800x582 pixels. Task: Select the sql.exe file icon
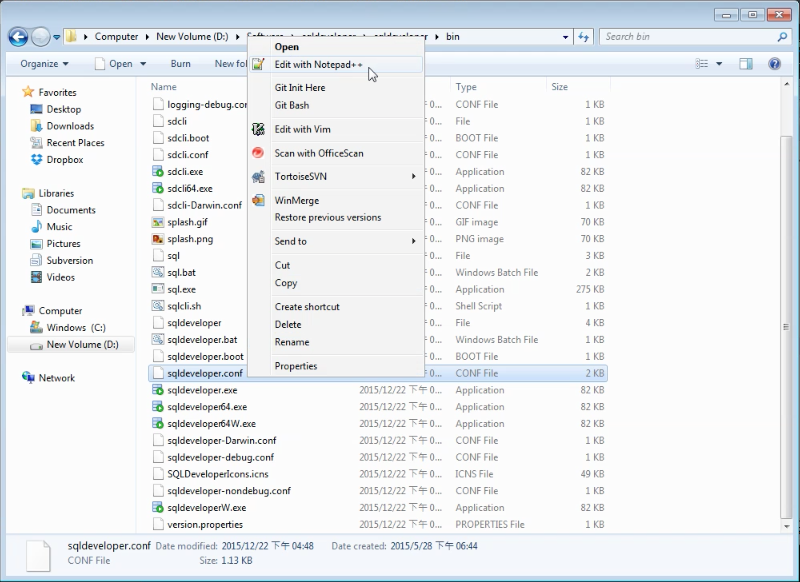coord(158,289)
